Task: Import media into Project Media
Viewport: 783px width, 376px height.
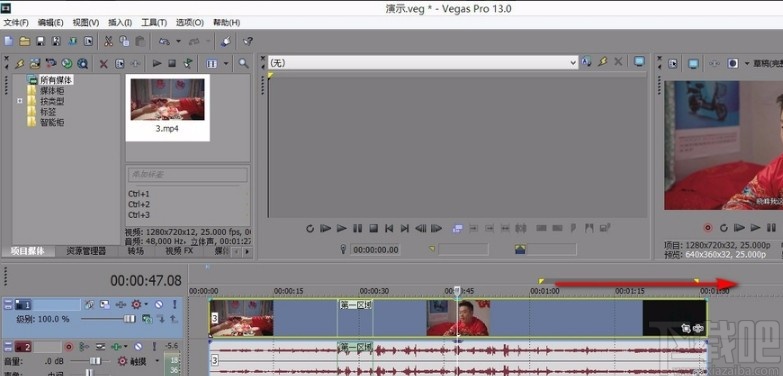Action: (x=35, y=63)
